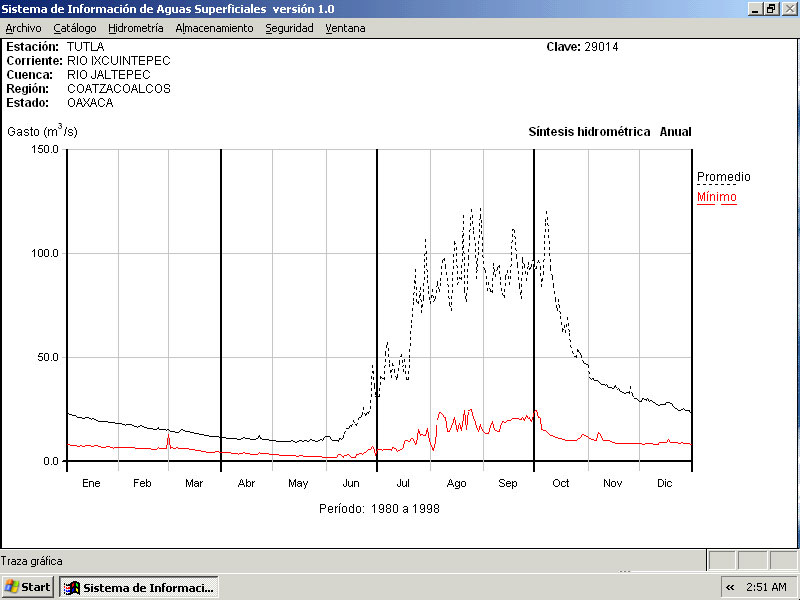Open the Archivo menu
The width and height of the screenshot is (800, 600).
[23, 28]
